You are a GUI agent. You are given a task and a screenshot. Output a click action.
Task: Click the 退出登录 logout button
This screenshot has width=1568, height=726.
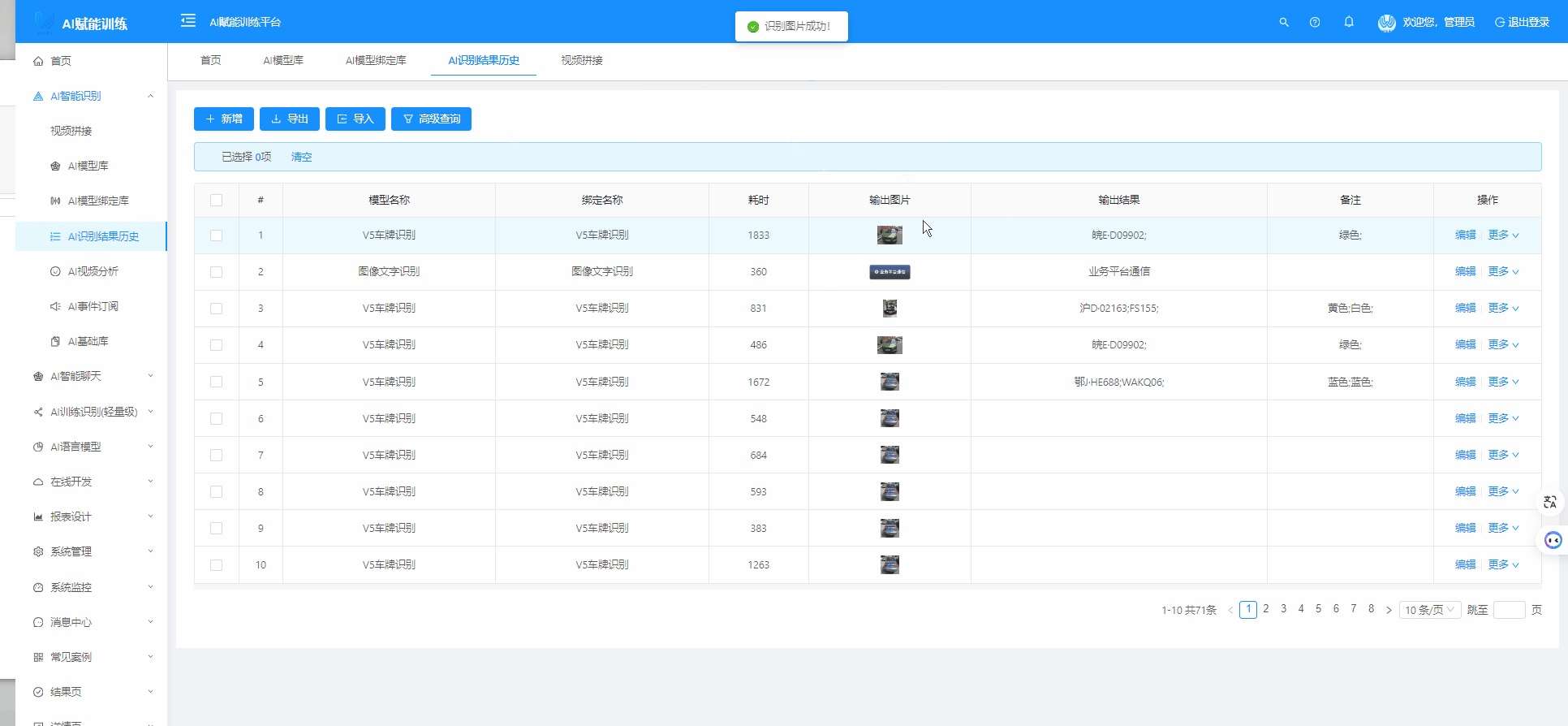(x=1523, y=23)
